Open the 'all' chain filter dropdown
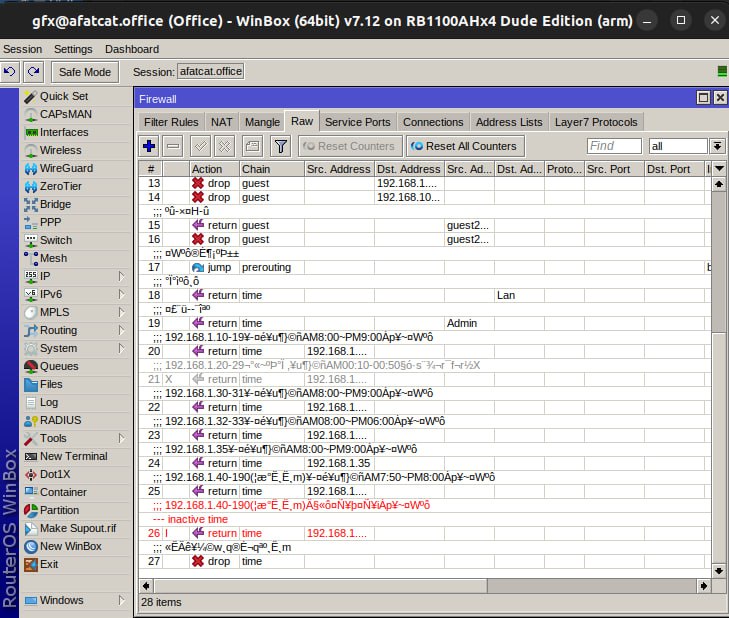This screenshot has width=729, height=618. pos(717,146)
